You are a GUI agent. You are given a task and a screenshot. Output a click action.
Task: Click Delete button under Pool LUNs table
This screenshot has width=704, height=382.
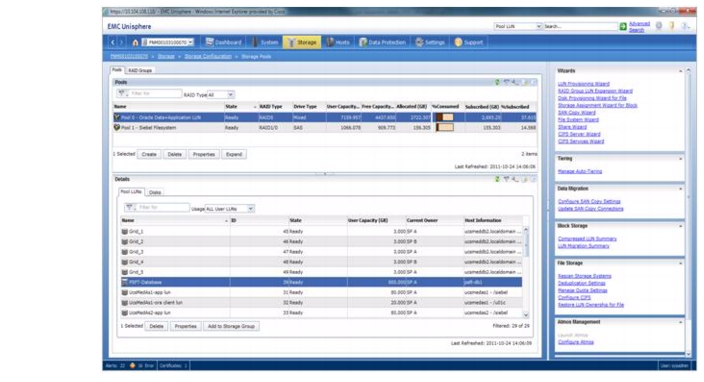156,326
